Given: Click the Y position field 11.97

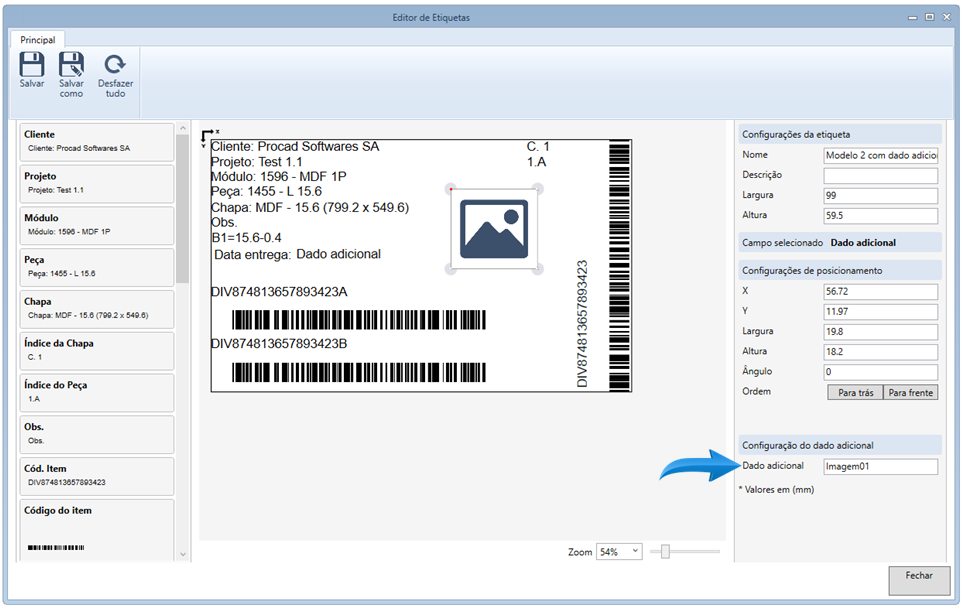Looking at the screenshot, I should (x=880, y=312).
